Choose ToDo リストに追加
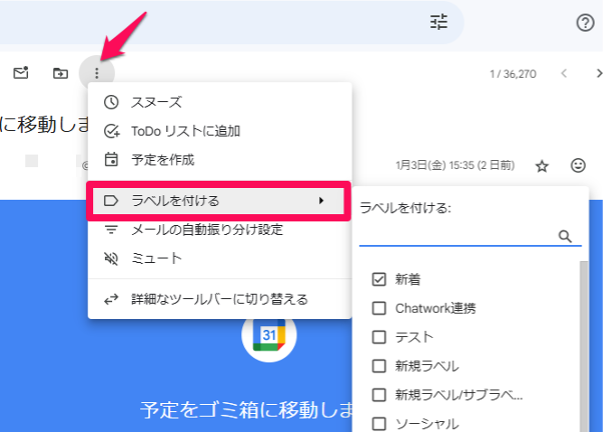Screen dimensions: 604x432 tap(220, 131)
